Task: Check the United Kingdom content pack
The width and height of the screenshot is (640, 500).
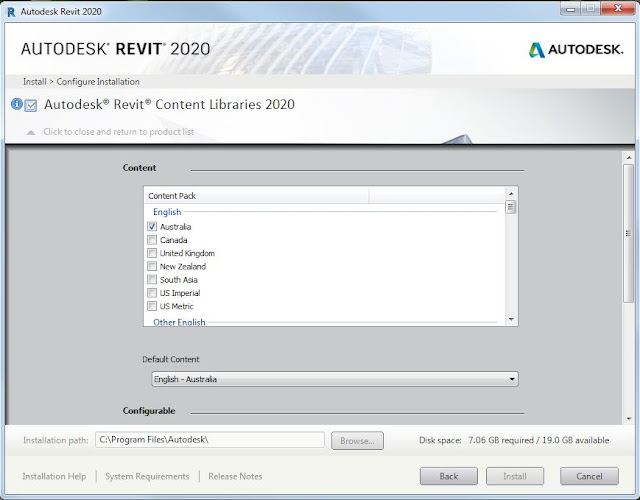Action: coord(152,253)
